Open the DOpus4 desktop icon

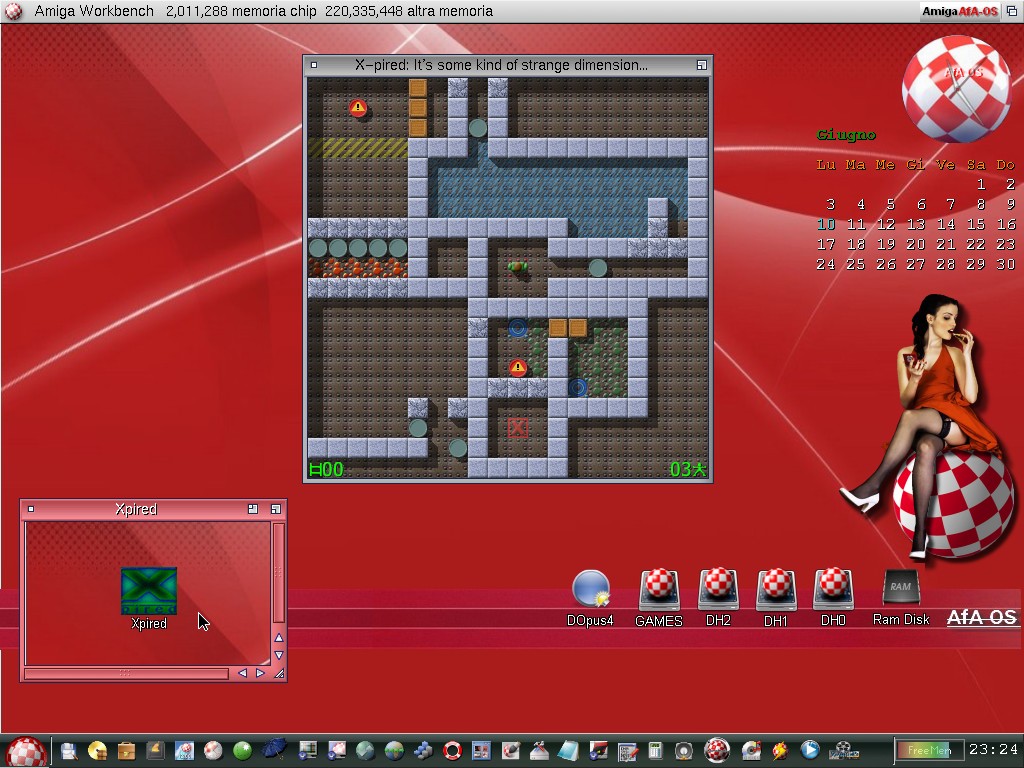590,590
